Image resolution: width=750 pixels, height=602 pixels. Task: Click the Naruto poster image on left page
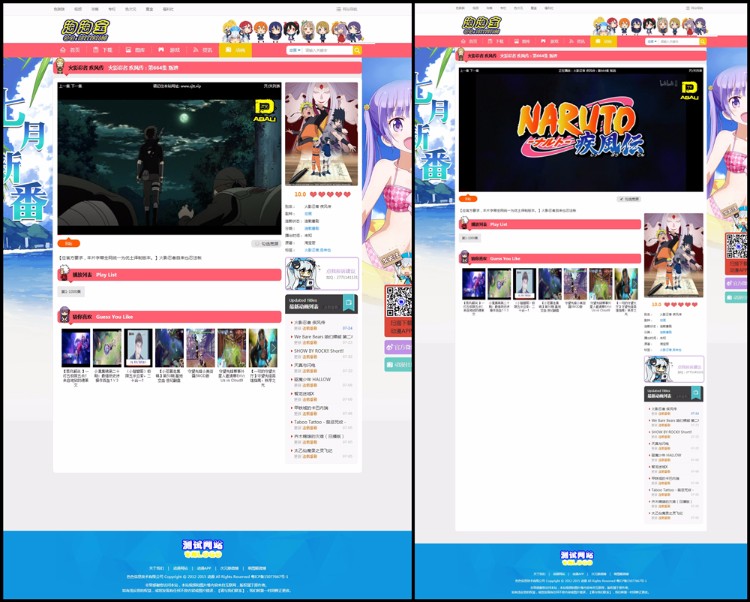(x=321, y=134)
